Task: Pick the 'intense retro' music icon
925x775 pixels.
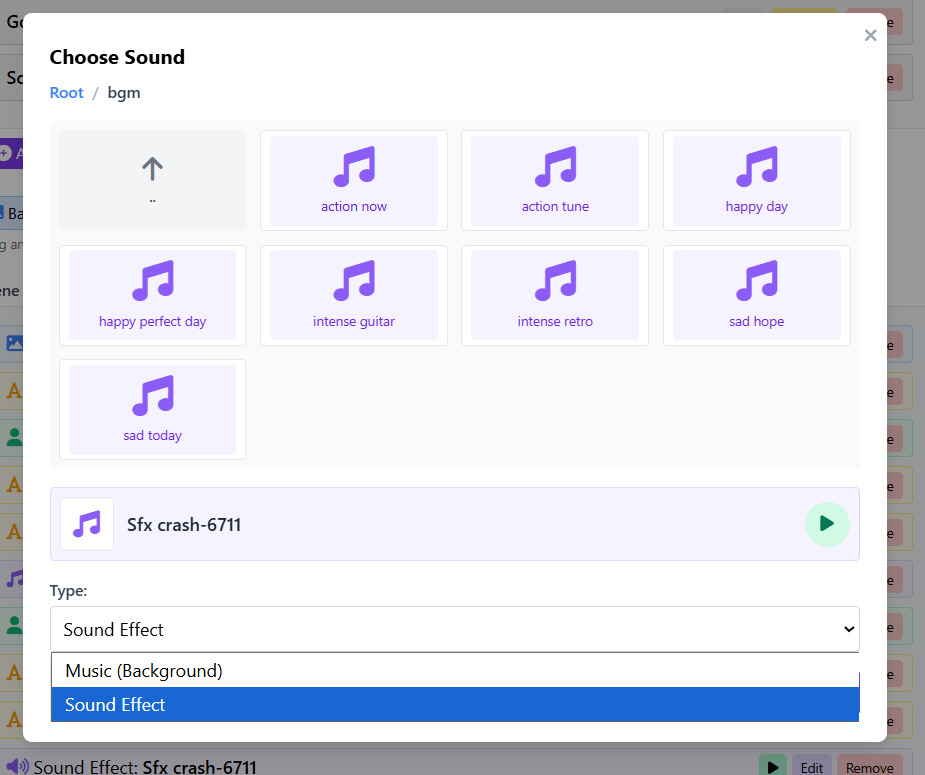Action: click(x=555, y=295)
